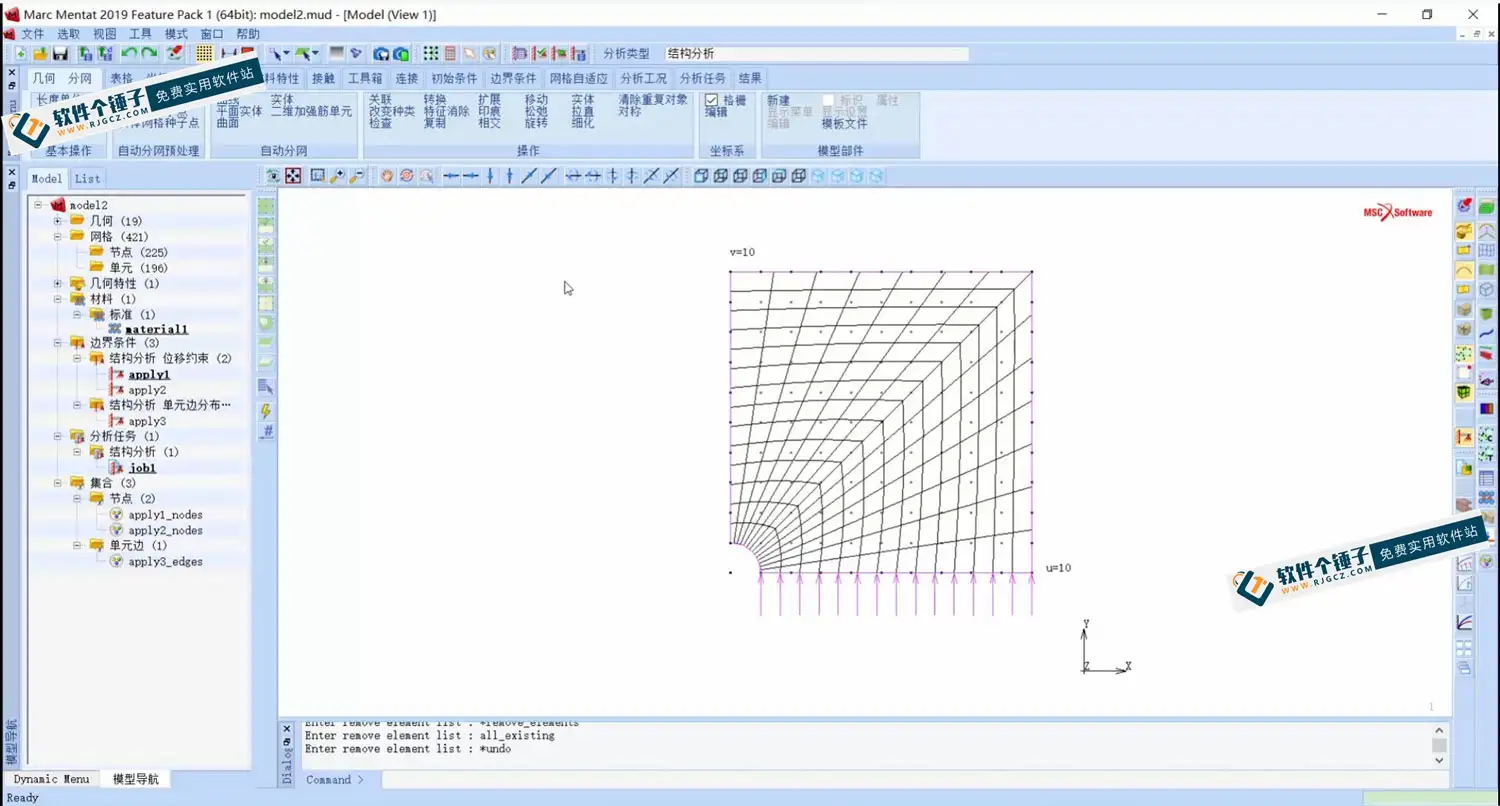This screenshot has height=806, width=1500.
Task: Collapse the 边界条件 (3) tree node
Action: click(x=58, y=343)
